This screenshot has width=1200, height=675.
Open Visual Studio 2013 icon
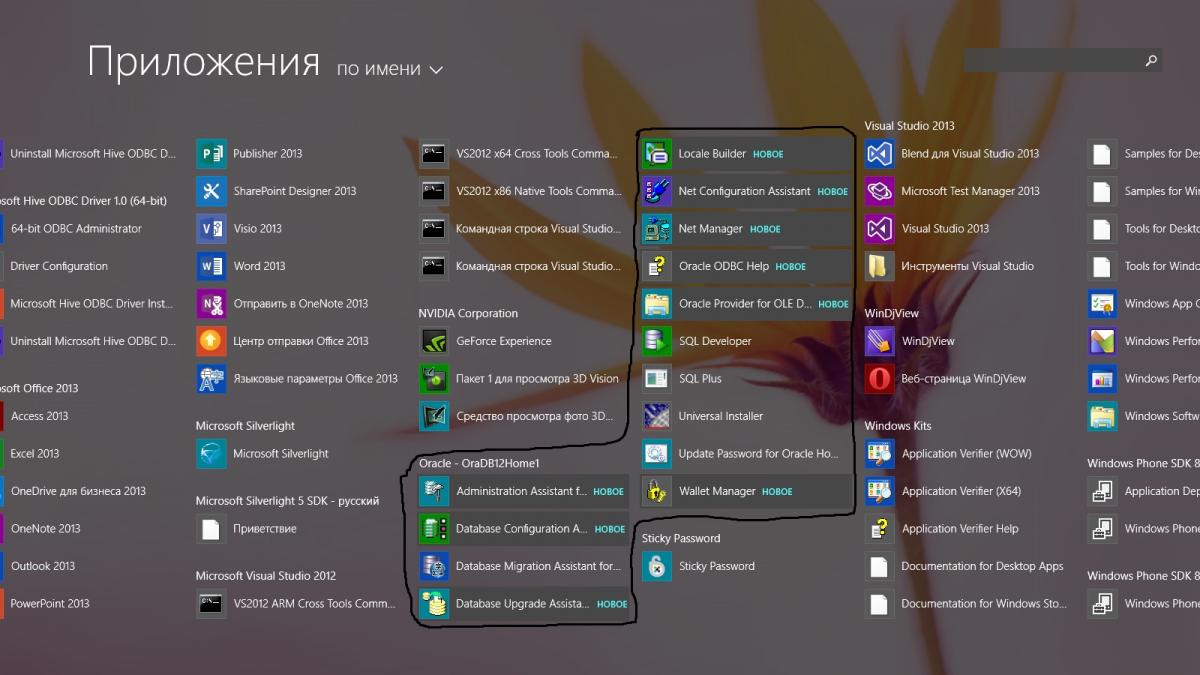click(879, 229)
